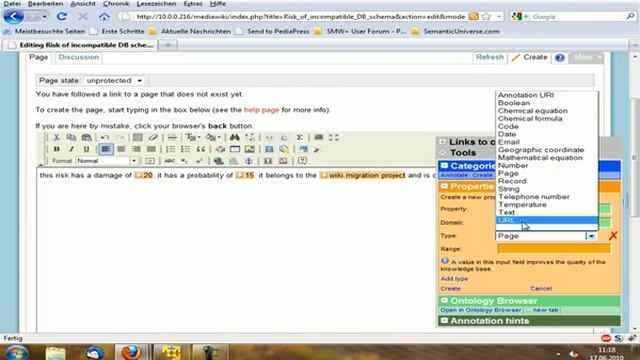Open the Type dropdown arrow showing Page

click(x=591, y=236)
